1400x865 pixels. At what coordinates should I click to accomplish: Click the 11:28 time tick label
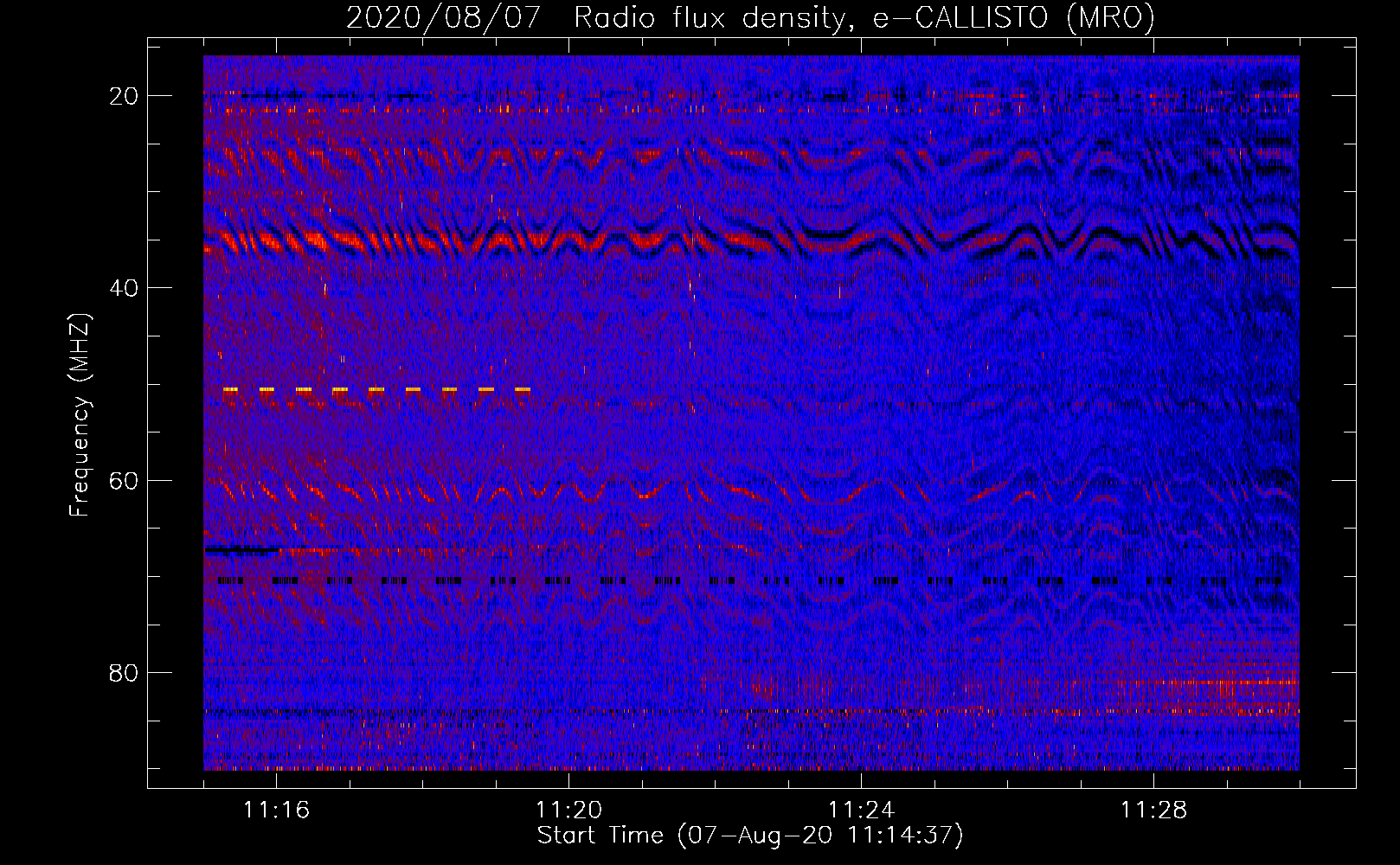[x=1153, y=811]
